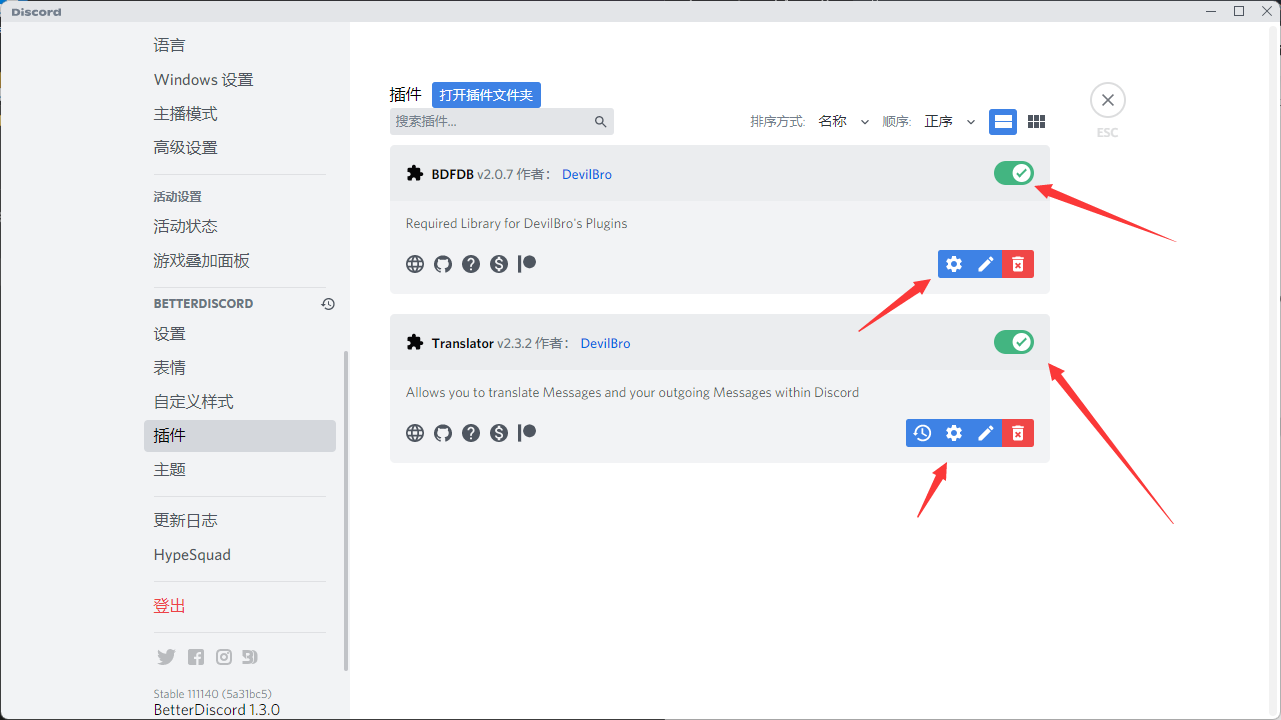
Task: Edit BDFDB plugin with pencil icon
Action: pos(986,264)
